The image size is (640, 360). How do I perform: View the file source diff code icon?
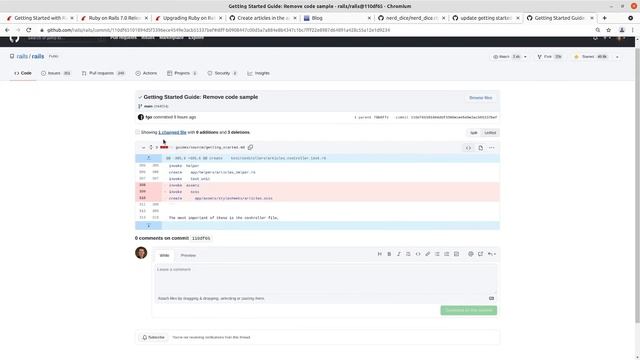pyautogui.click(x=468, y=148)
